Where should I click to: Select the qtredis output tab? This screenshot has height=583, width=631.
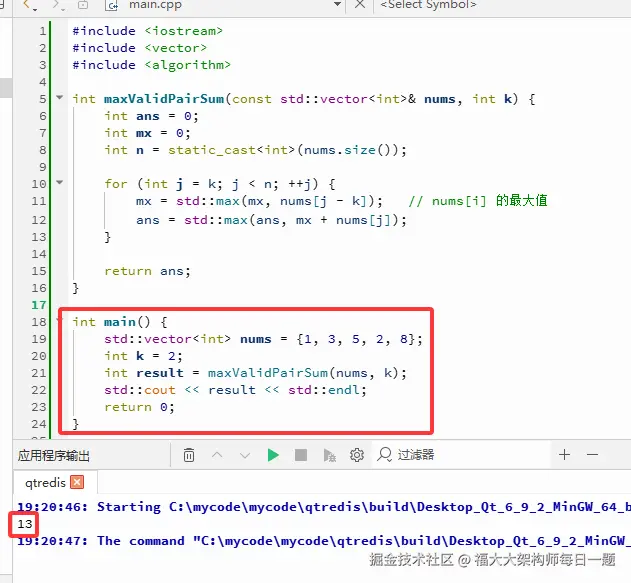pyautogui.click(x=45, y=482)
